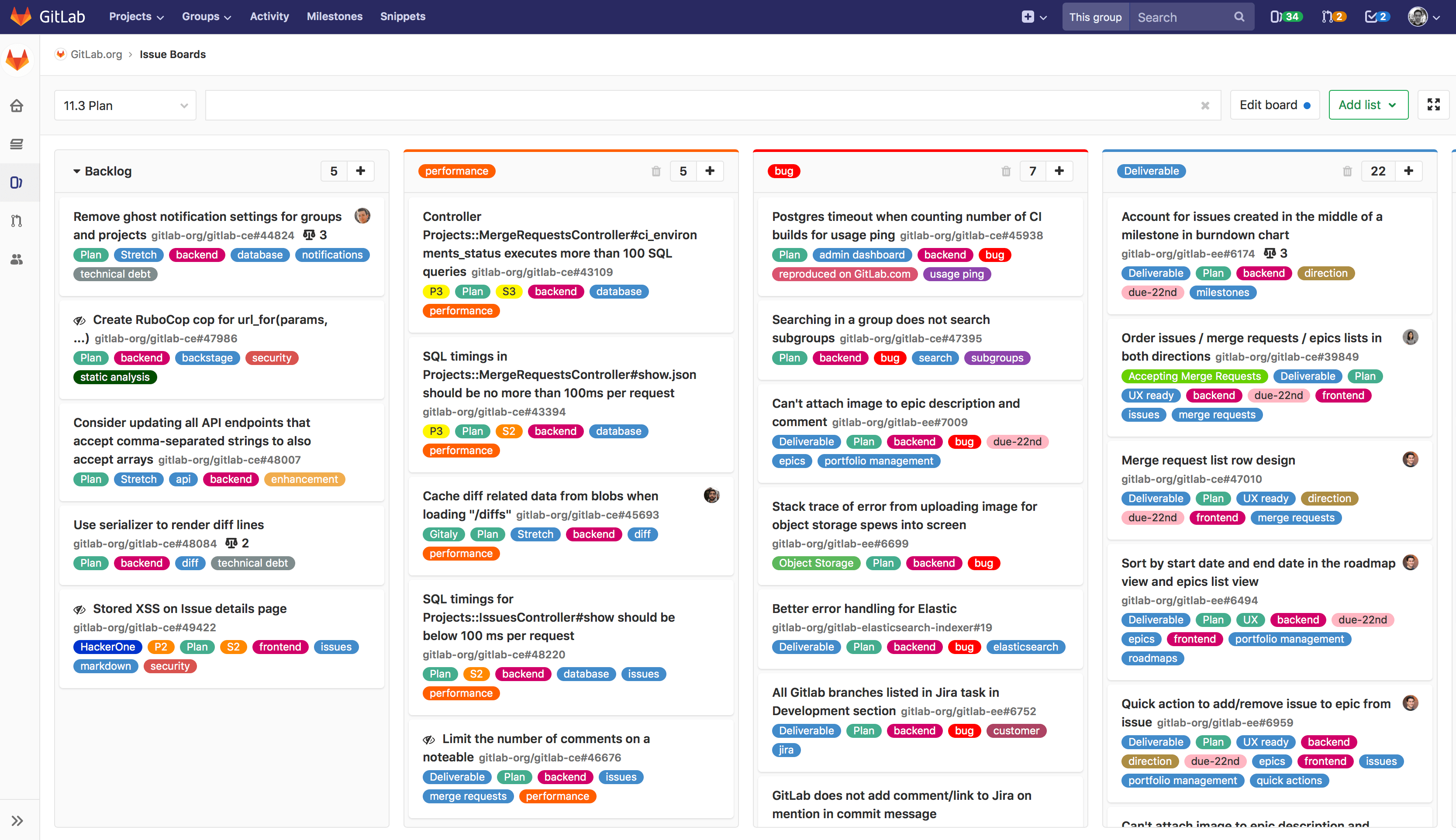Open group Members from the sidebar
The image size is (1456, 840).
click(x=17, y=260)
